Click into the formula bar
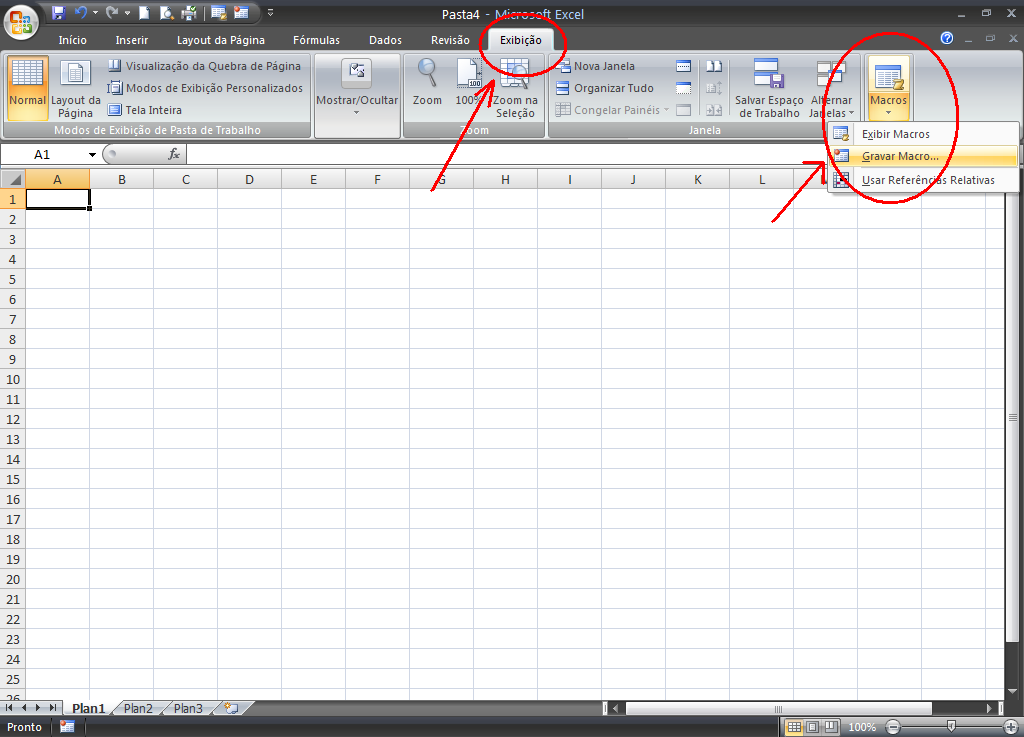This screenshot has height=737, width=1024. (x=600, y=154)
